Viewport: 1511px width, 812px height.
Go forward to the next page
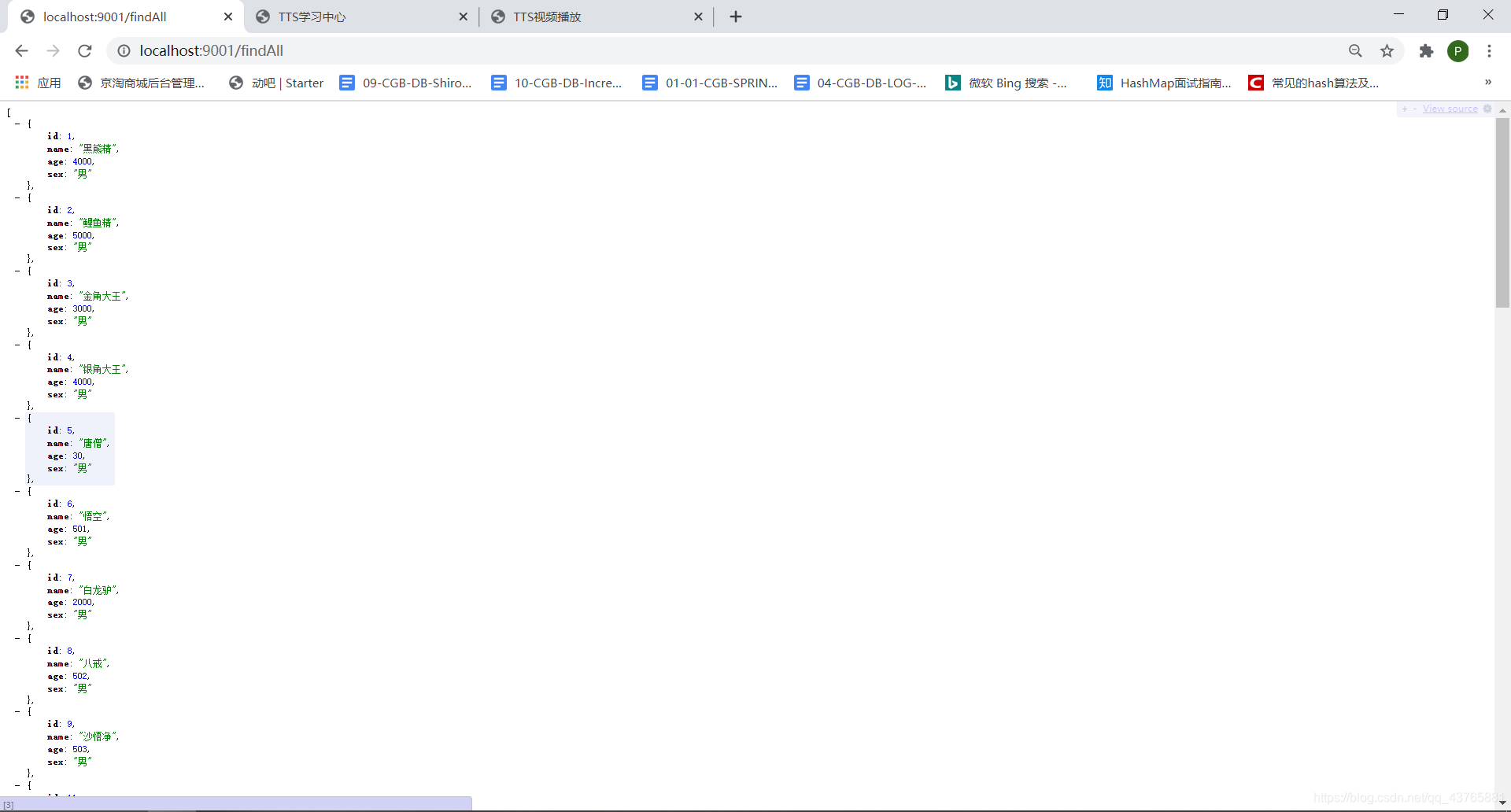tap(53, 51)
